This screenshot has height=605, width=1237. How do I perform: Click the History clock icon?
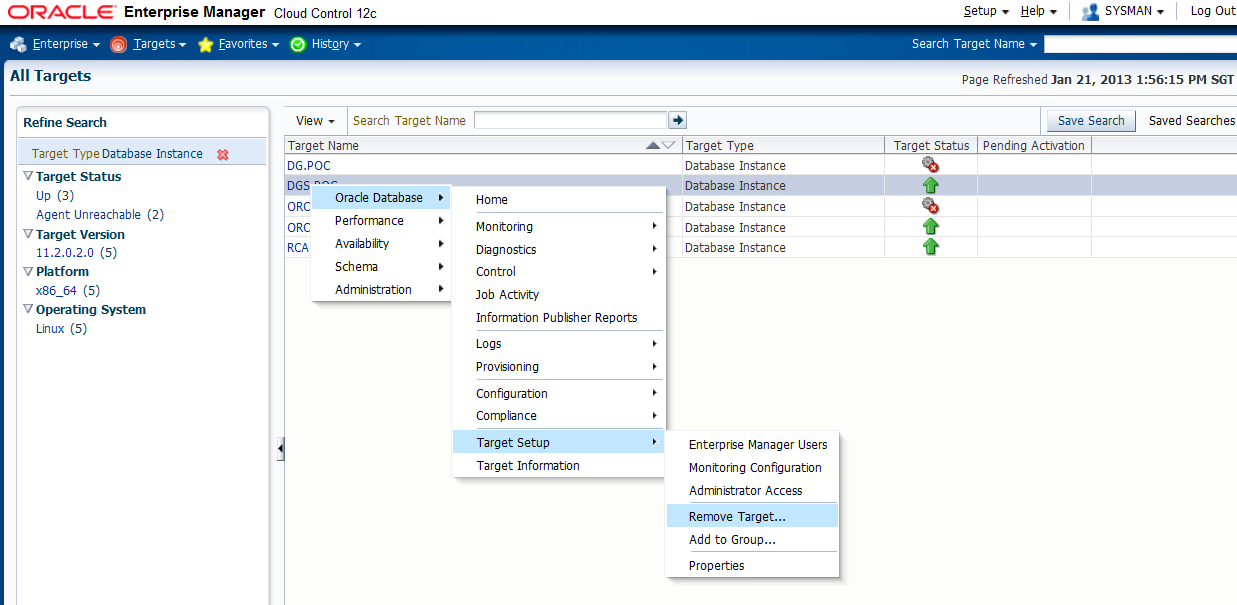coord(297,44)
